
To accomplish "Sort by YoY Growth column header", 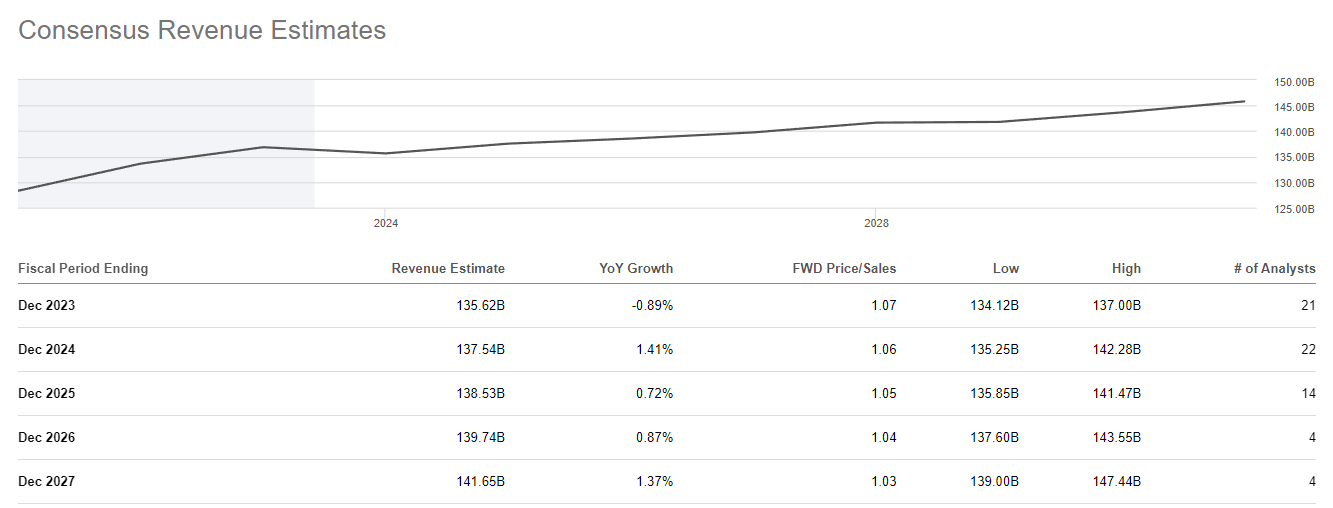I will tap(636, 268).
